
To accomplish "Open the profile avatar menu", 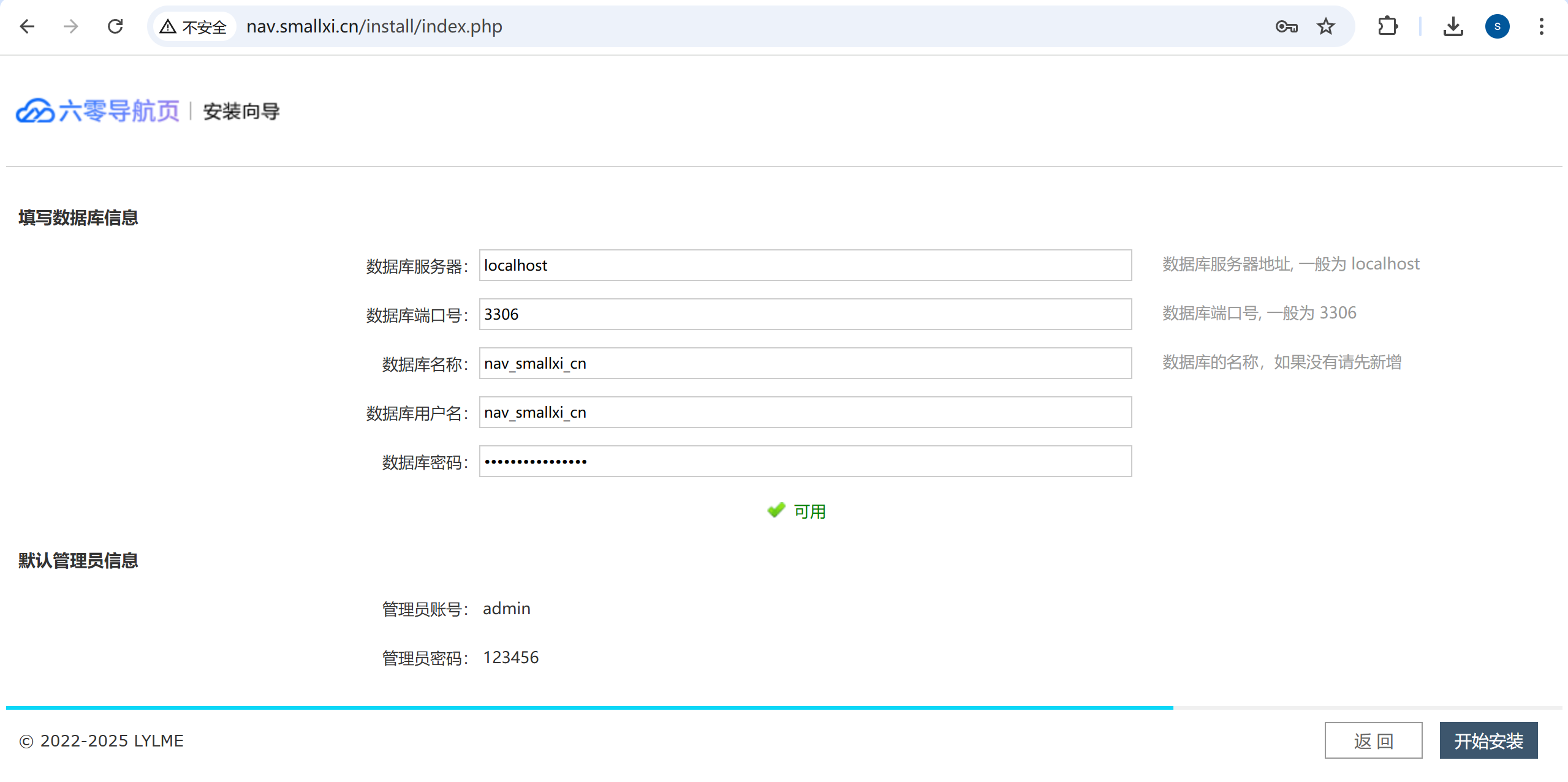I will click(x=1497, y=26).
